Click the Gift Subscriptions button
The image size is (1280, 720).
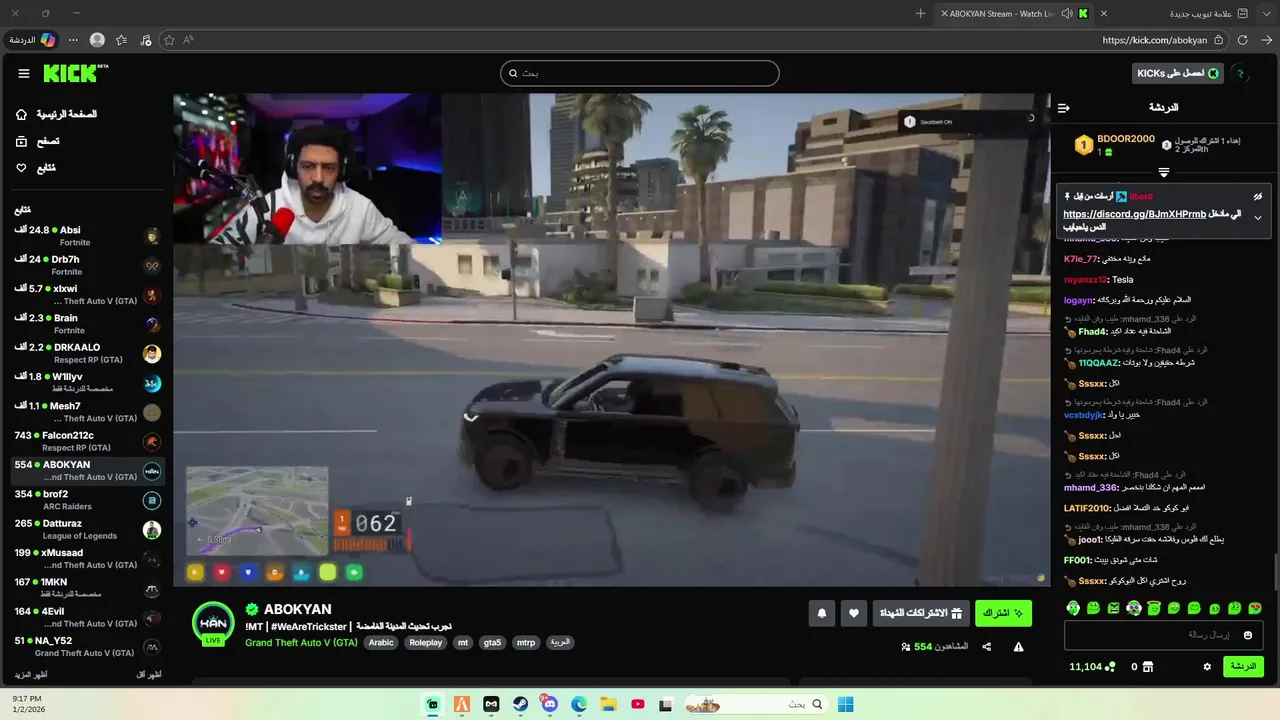[x=920, y=613]
